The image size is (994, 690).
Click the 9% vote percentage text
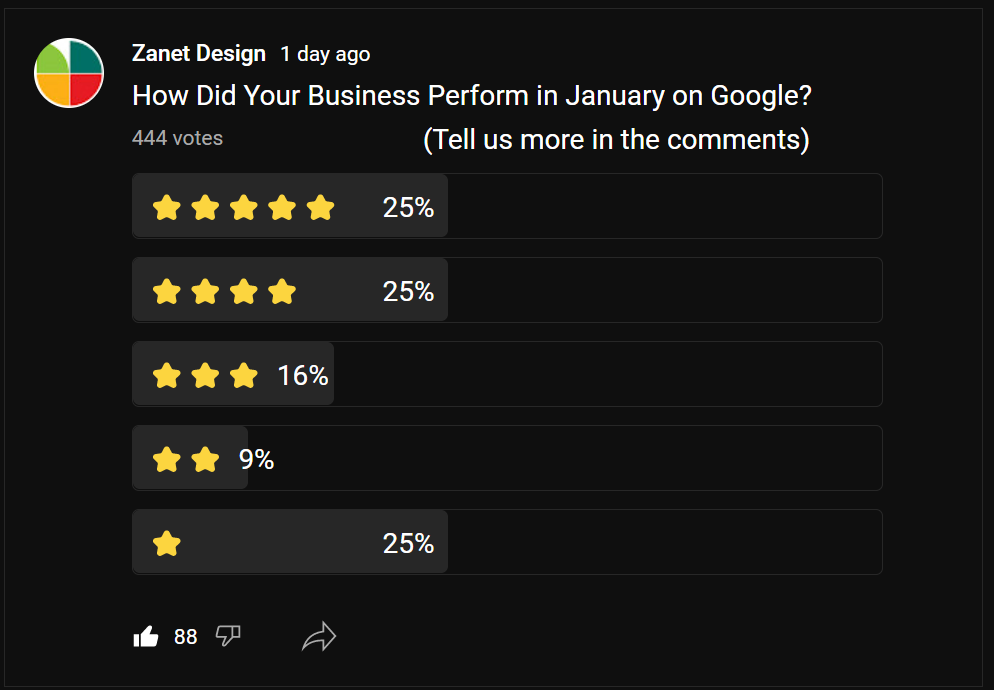point(256,459)
